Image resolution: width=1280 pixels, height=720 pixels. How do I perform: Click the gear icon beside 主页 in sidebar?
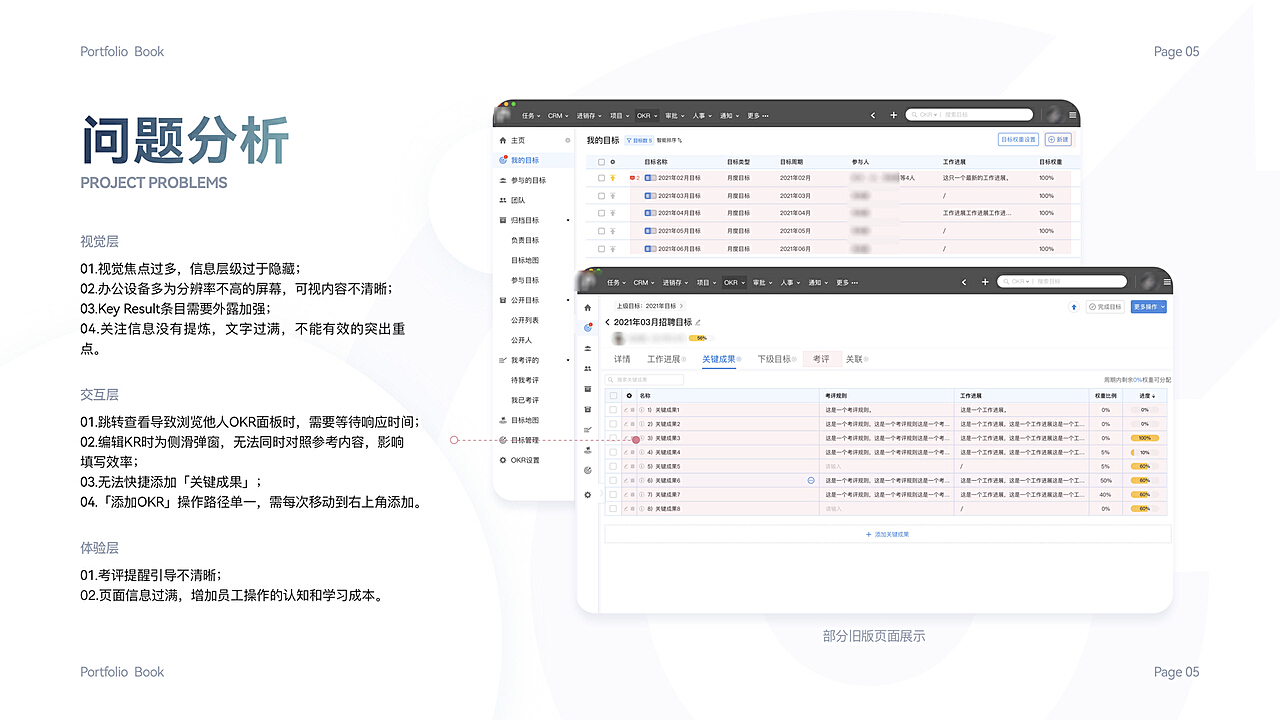click(568, 140)
